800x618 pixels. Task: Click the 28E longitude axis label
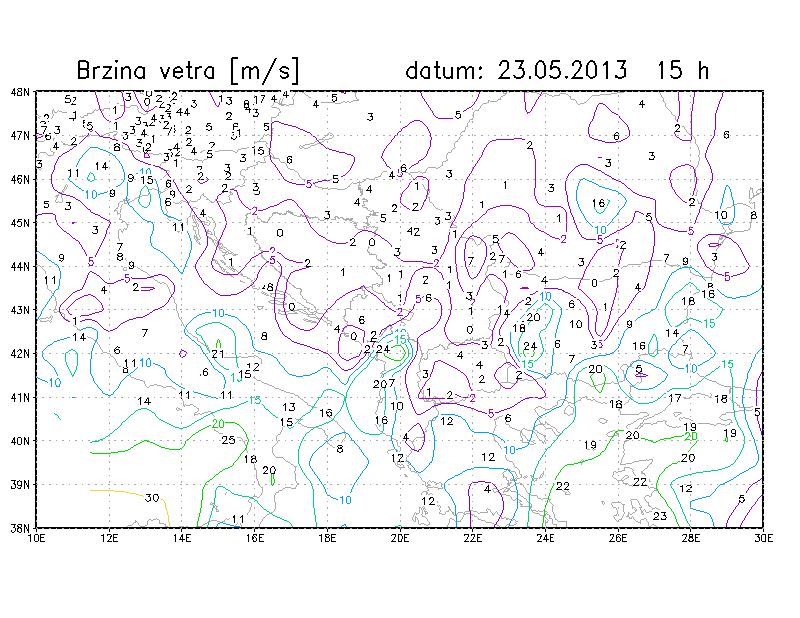coord(691,538)
